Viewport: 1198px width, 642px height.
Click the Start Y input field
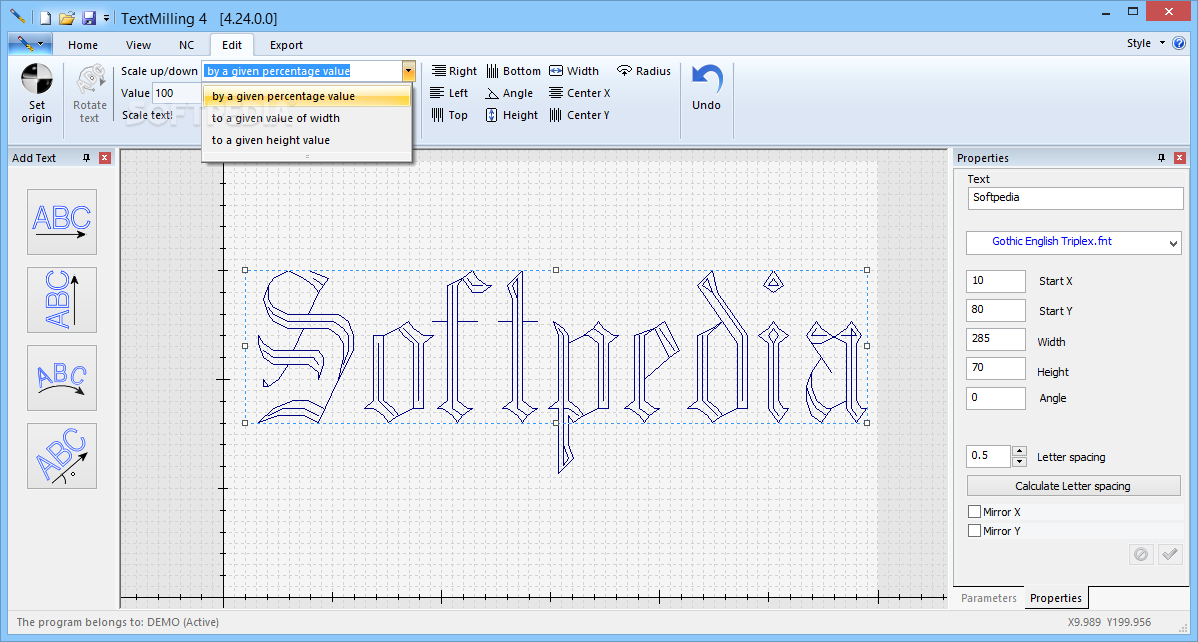pyautogui.click(x=996, y=310)
